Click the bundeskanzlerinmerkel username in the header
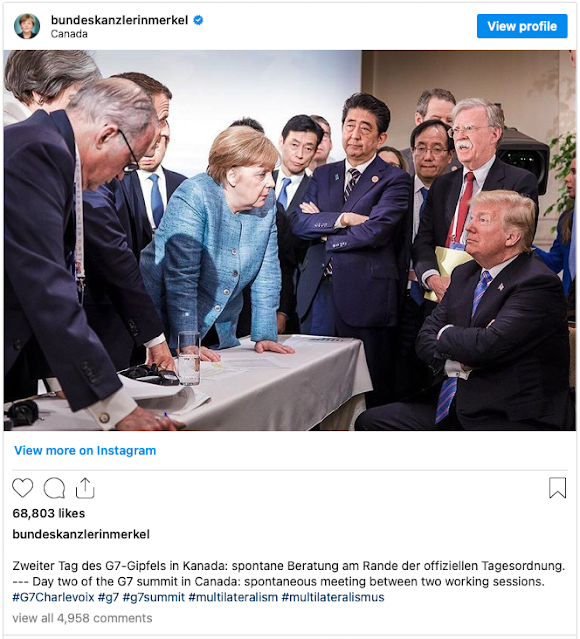Image resolution: width=580 pixels, height=639 pixels. 119,20
